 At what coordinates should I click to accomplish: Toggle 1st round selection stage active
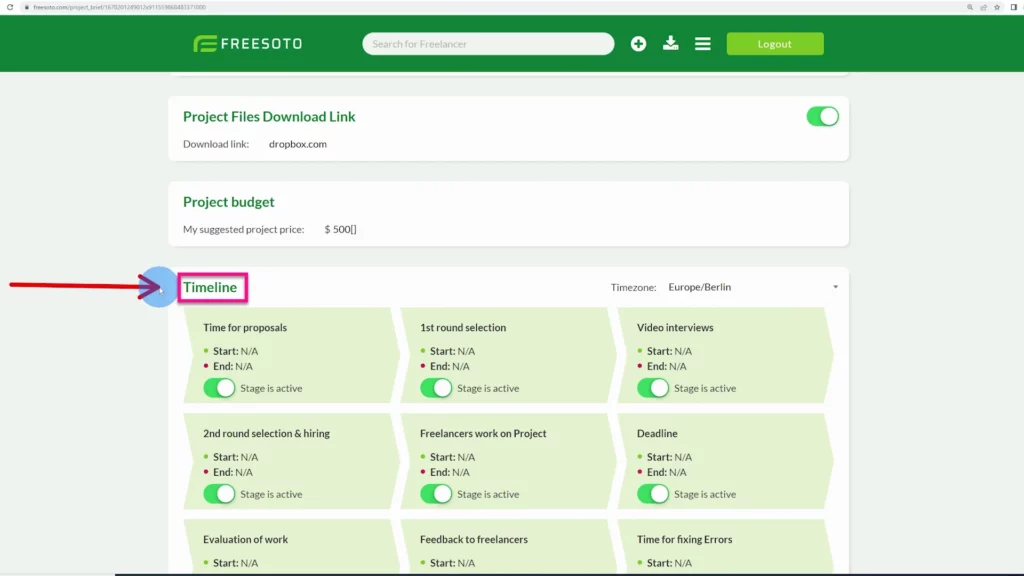click(x=436, y=388)
